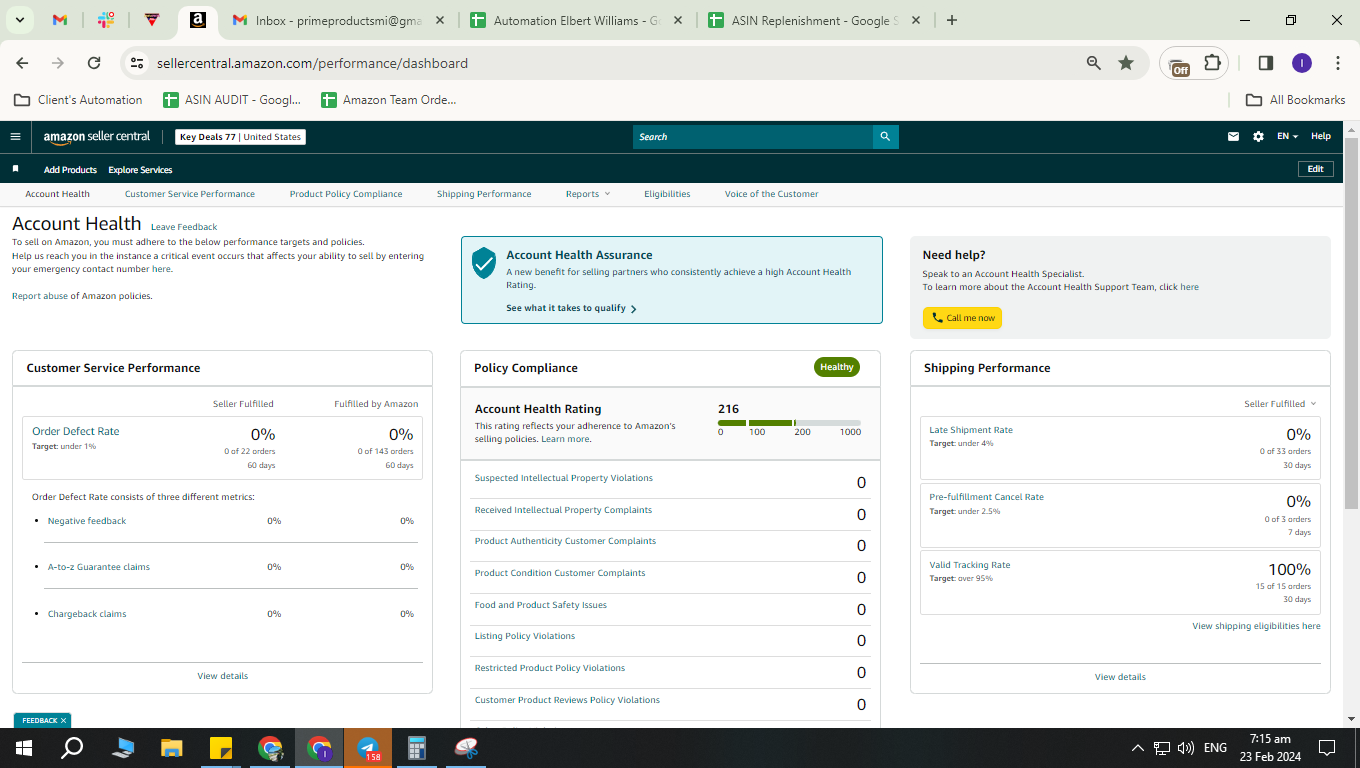This screenshot has width=1360, height=768.
Task: Click the search magnifier button in Seller Central
Action: point(885,137)
